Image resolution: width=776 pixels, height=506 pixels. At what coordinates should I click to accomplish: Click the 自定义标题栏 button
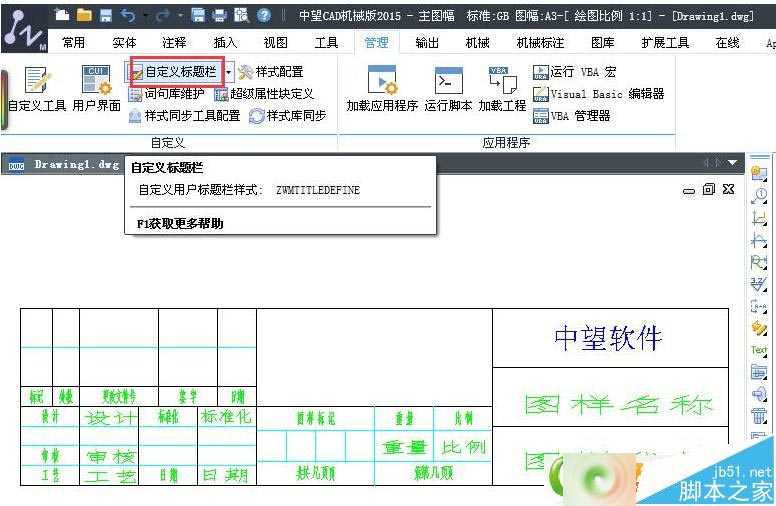pos(174,72)
